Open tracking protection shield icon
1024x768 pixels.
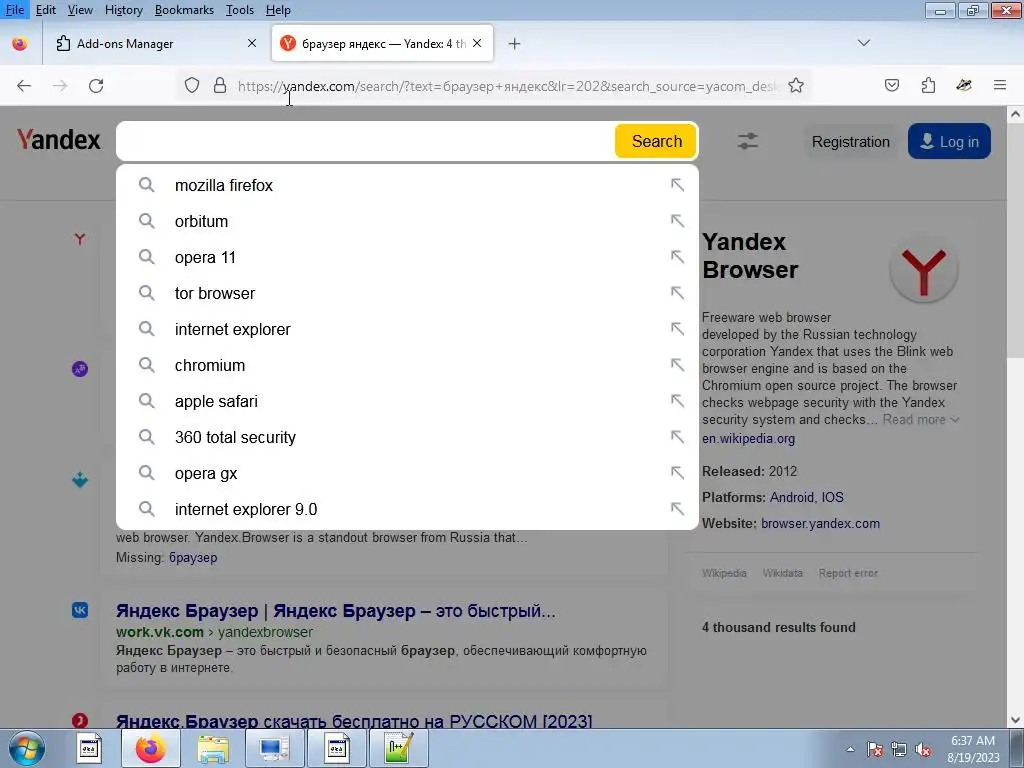[191, 86]
